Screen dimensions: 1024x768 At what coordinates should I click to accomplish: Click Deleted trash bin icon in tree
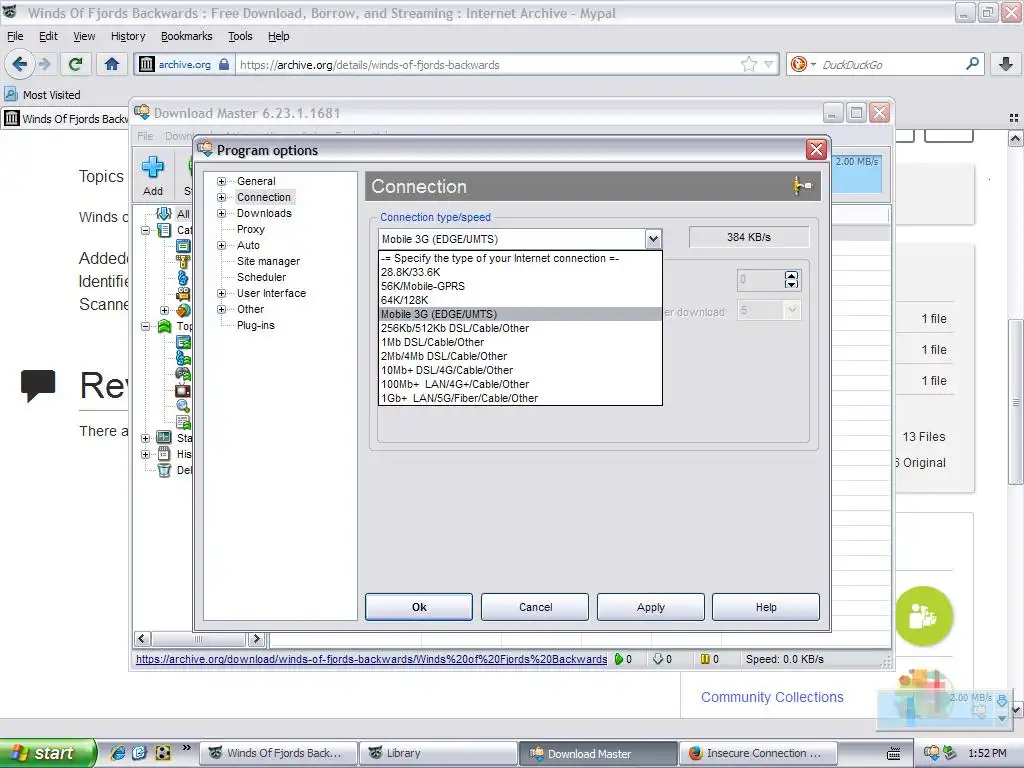[164, 470]
